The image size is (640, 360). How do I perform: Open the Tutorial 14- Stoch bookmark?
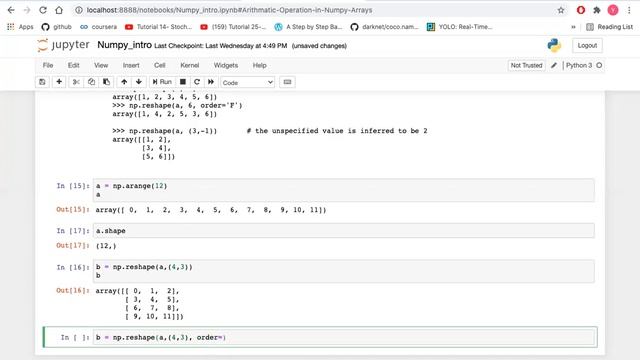158,27
